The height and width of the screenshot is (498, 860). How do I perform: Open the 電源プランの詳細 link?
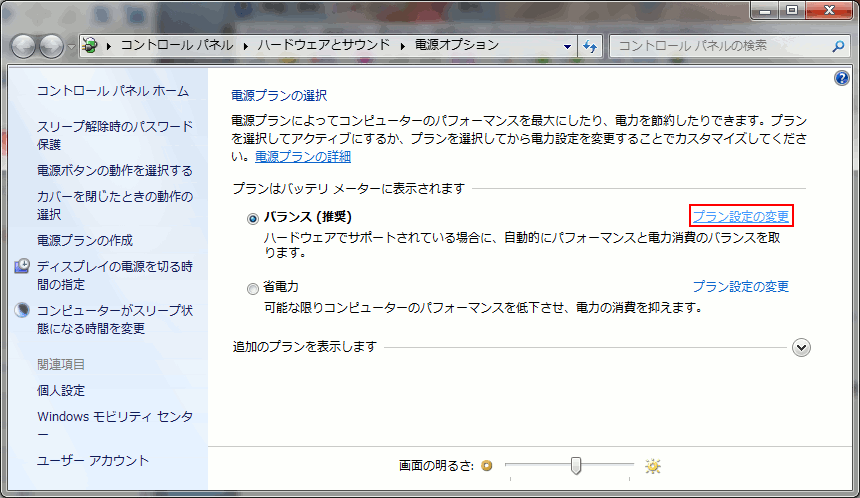(x=302, y=156)
